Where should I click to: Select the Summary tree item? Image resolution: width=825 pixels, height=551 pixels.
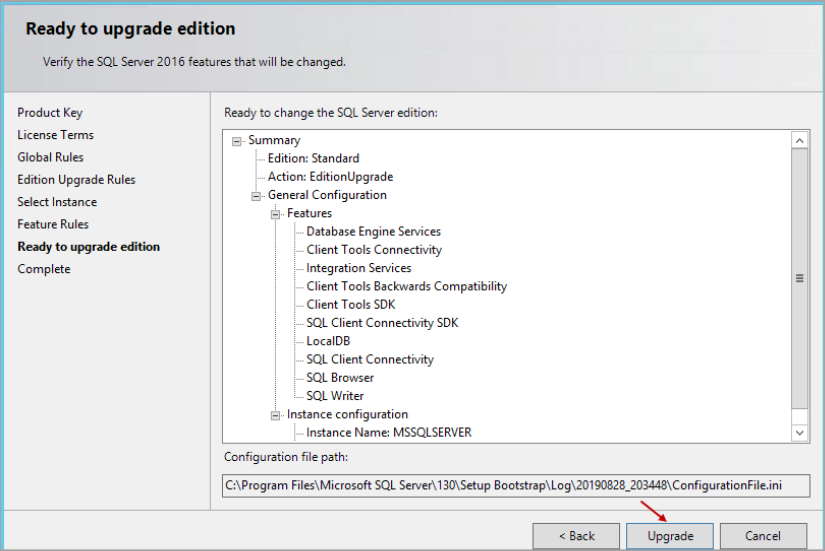(274, 140)
